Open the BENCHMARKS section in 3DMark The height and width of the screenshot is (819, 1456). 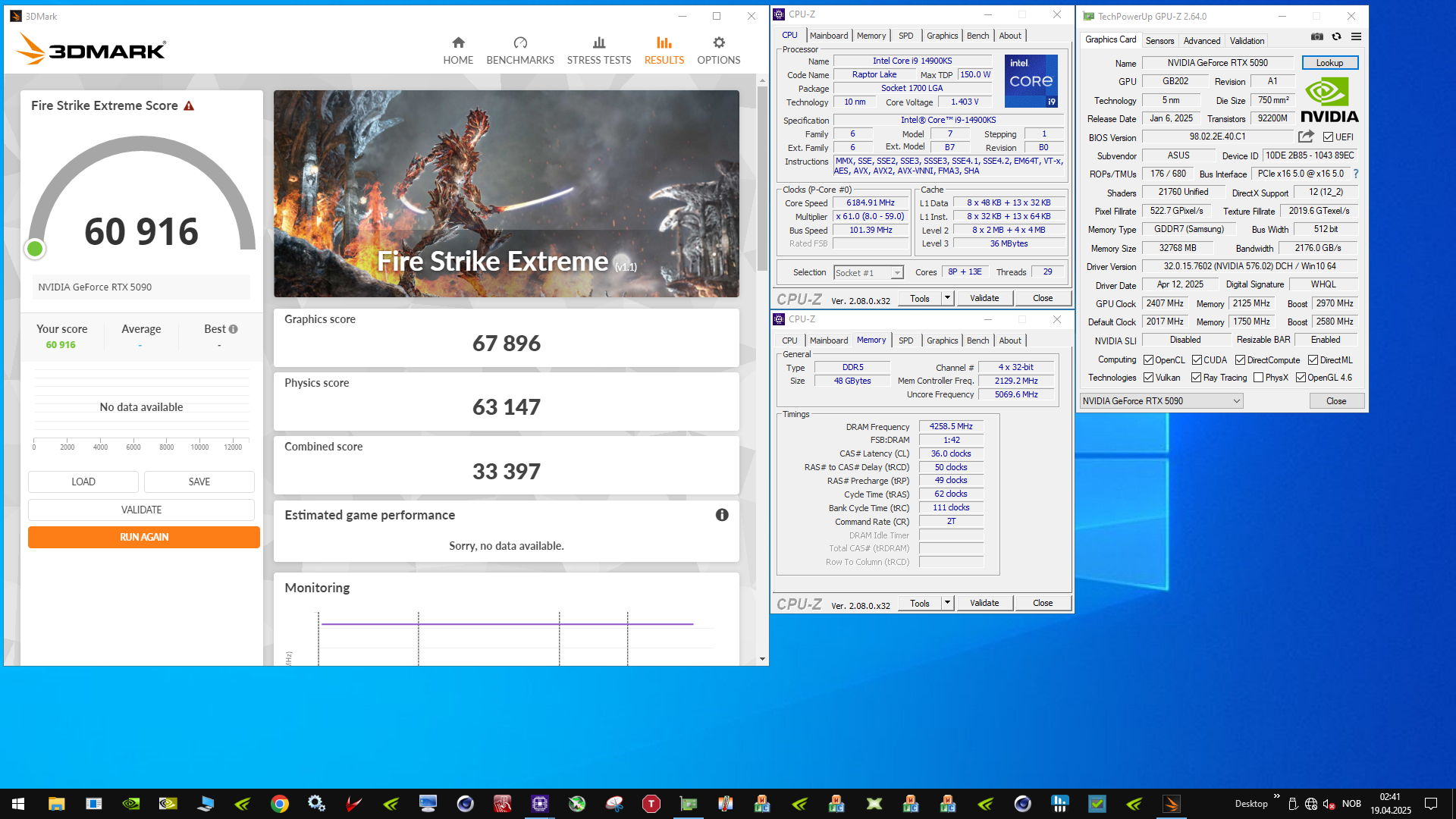[520, 51]
